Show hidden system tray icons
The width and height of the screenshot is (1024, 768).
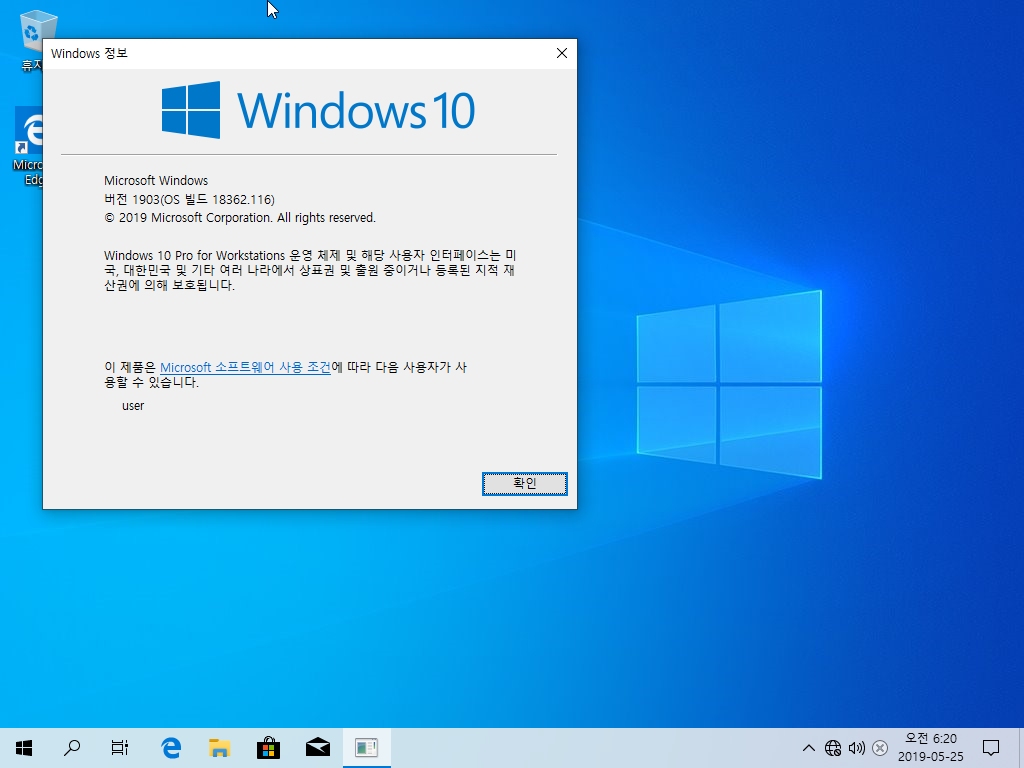point(808,748)
